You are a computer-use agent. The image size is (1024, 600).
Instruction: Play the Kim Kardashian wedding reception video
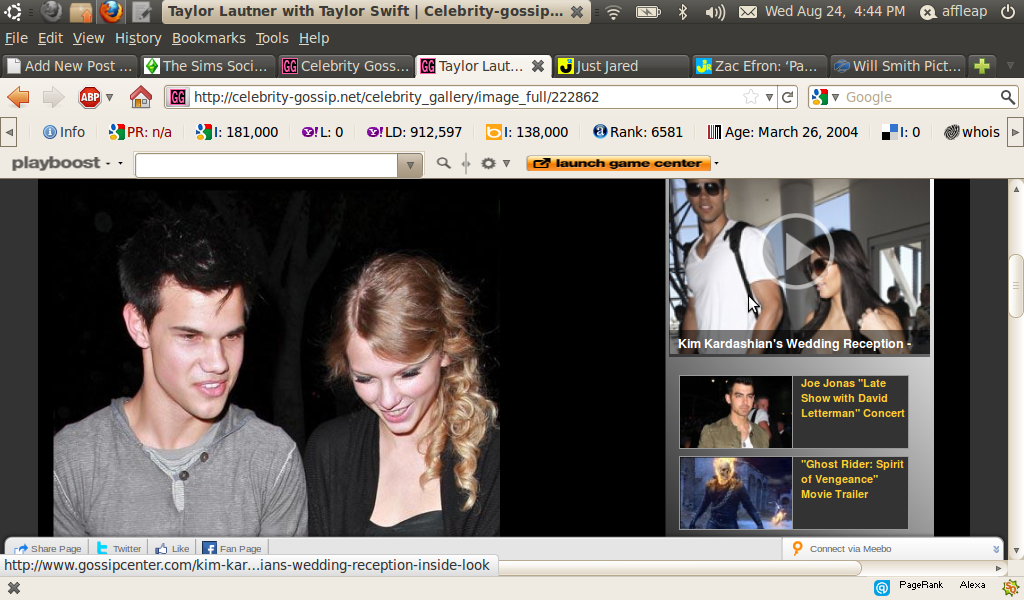click(797, 251)
